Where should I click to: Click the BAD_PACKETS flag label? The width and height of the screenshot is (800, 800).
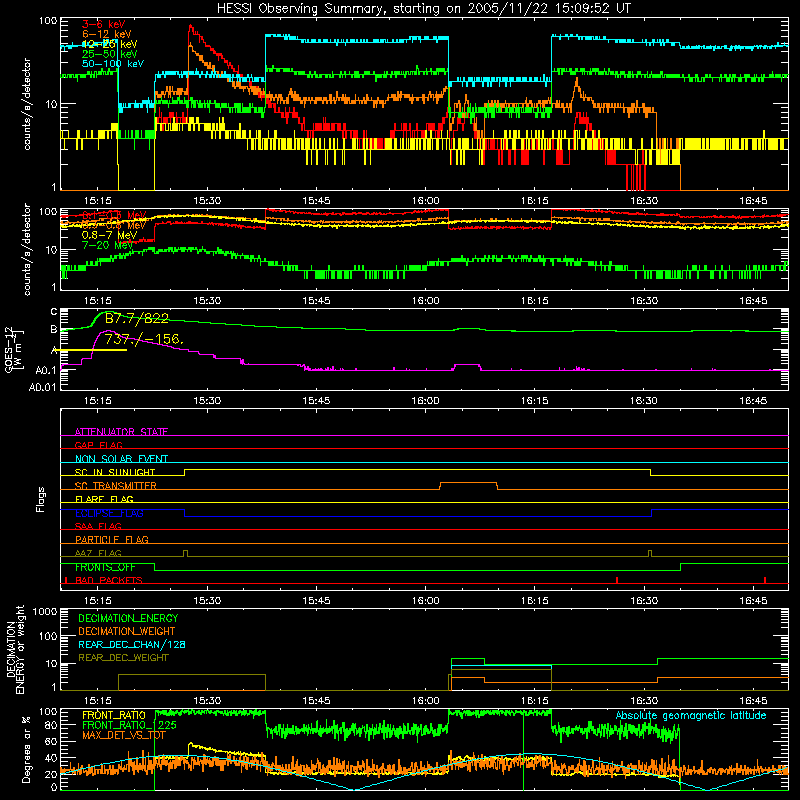109,580
